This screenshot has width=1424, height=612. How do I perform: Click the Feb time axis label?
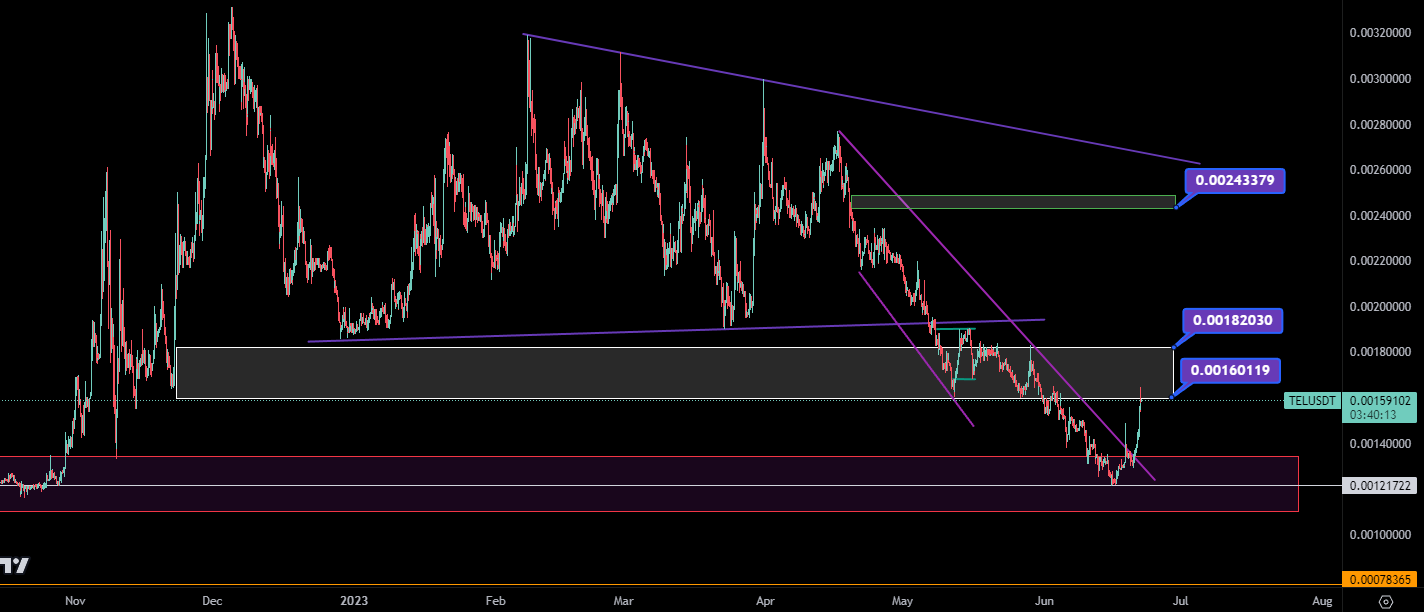pos(494,601)
